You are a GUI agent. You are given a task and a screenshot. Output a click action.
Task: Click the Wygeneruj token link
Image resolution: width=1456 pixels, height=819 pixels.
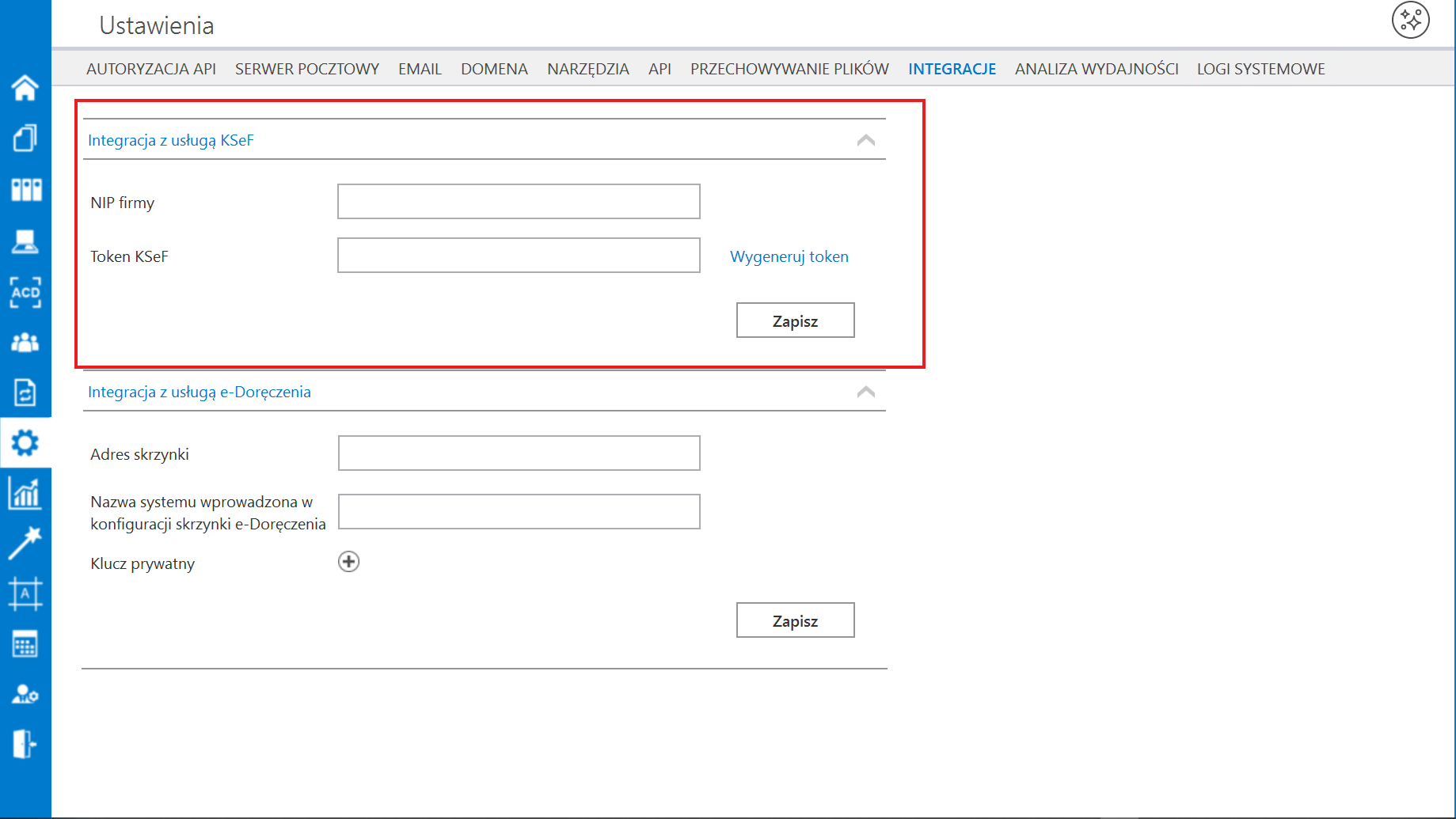[789, 256]
